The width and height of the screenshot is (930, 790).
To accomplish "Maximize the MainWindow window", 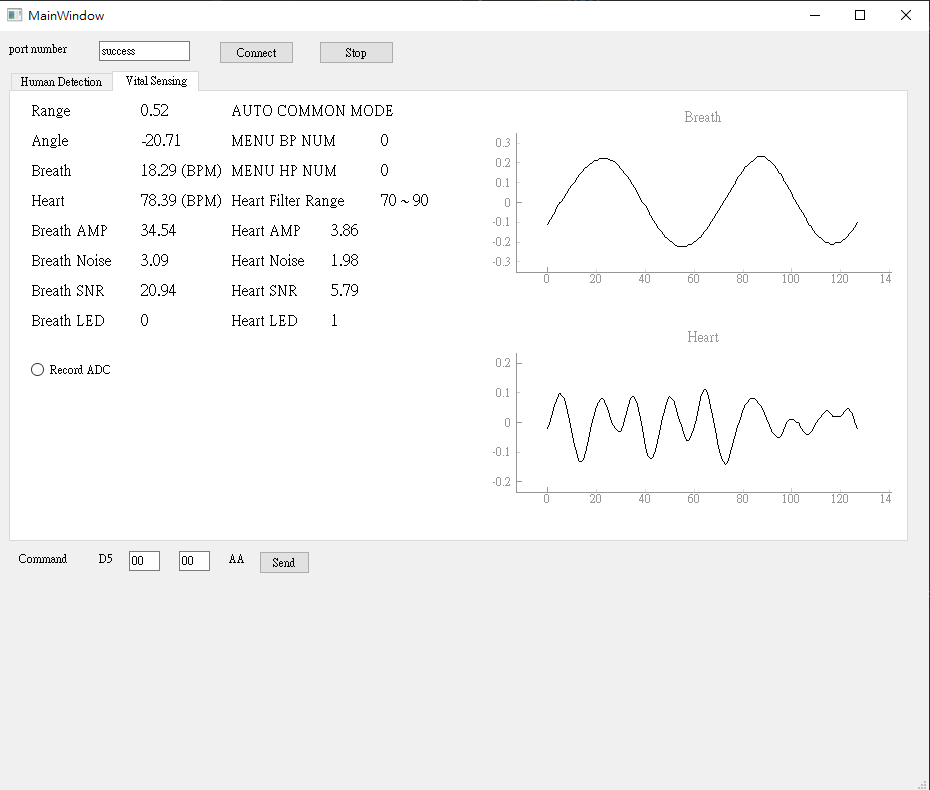I will (x=860, y=15).
